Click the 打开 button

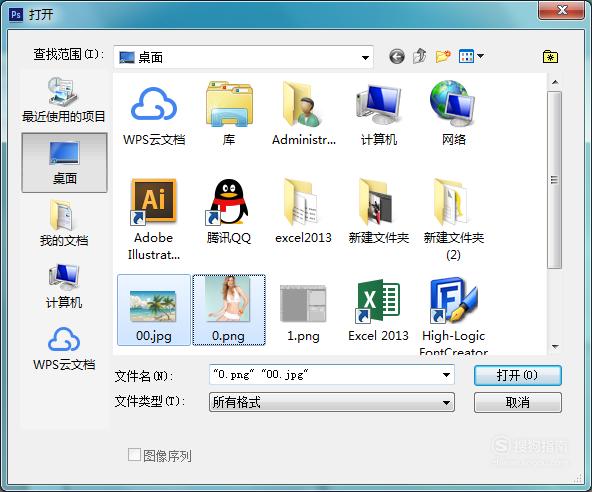(518, 375)
